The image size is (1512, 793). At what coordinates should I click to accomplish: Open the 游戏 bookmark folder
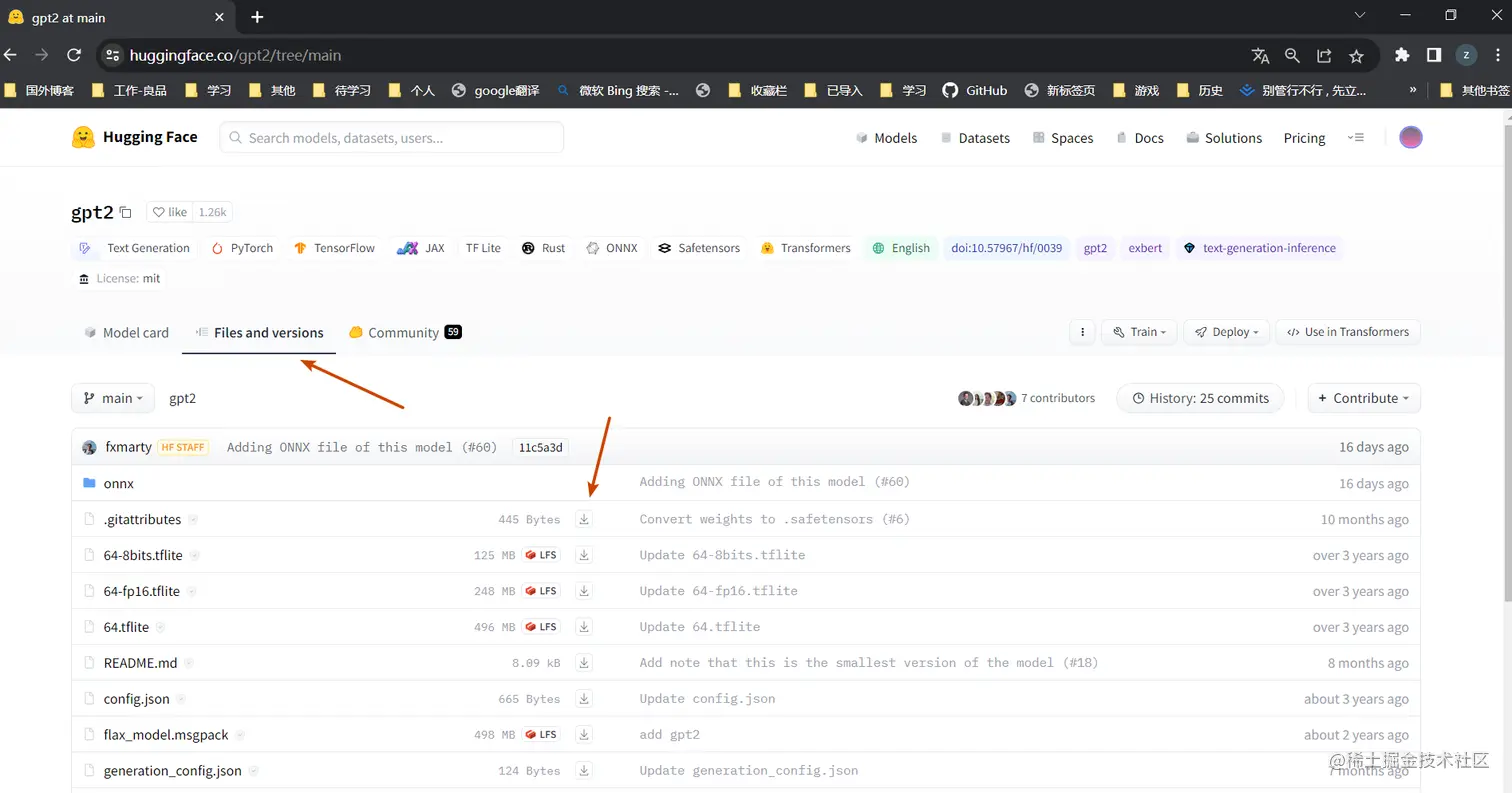[x=1135, y=90]
